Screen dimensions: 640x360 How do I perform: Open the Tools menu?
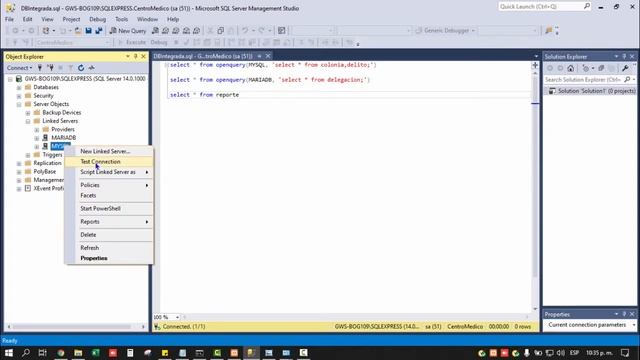tap(121, 19)
